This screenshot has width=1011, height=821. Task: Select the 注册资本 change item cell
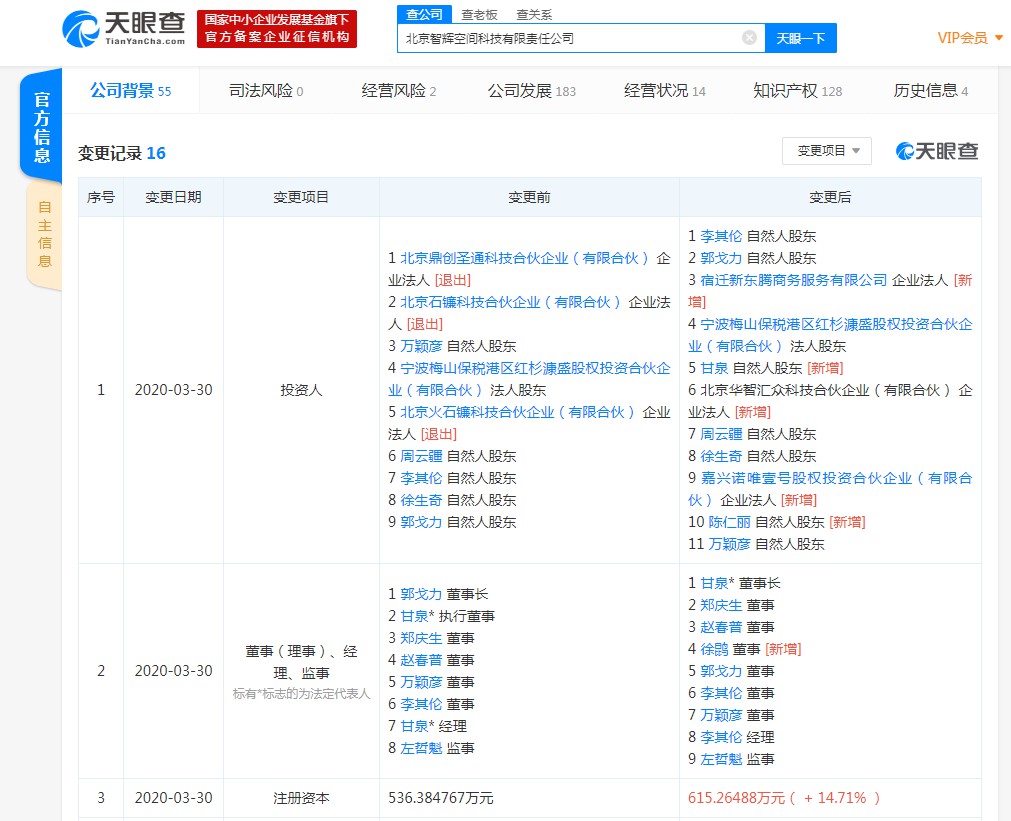301,798
